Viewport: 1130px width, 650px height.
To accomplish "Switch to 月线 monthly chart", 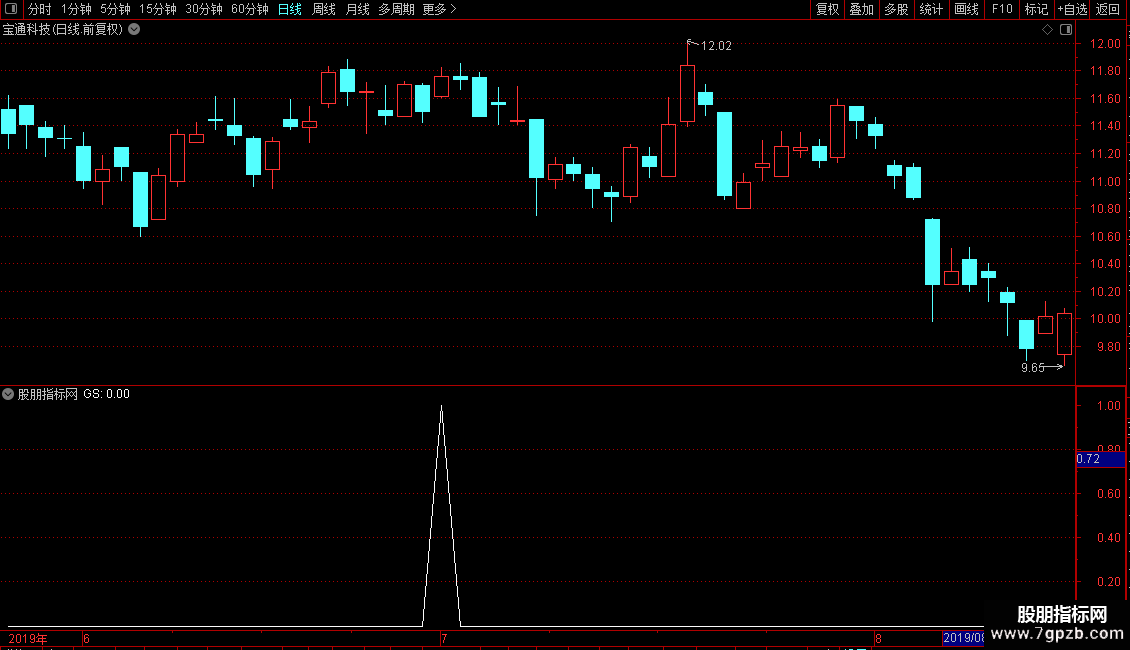I will pos(357,9).
